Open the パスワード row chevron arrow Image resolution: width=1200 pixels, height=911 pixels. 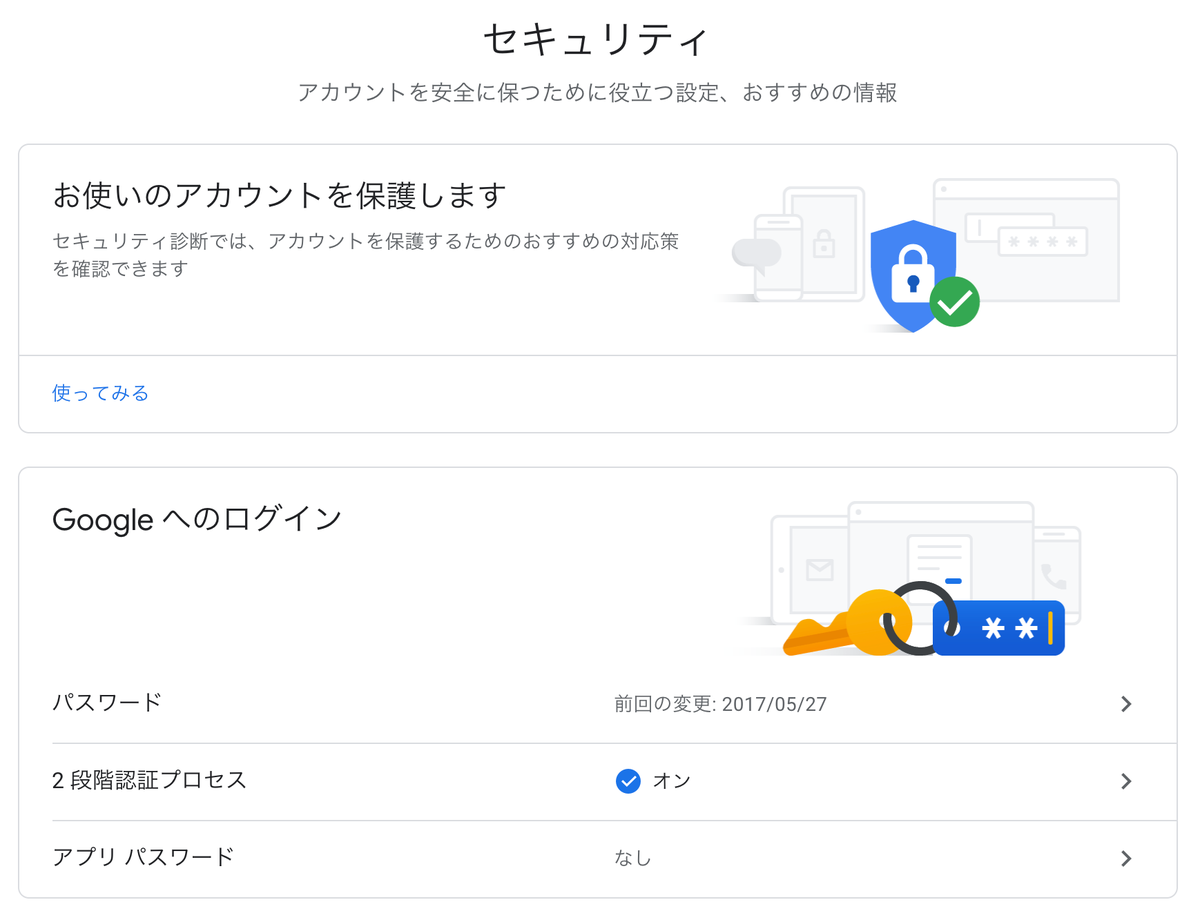pos(1126,704)
